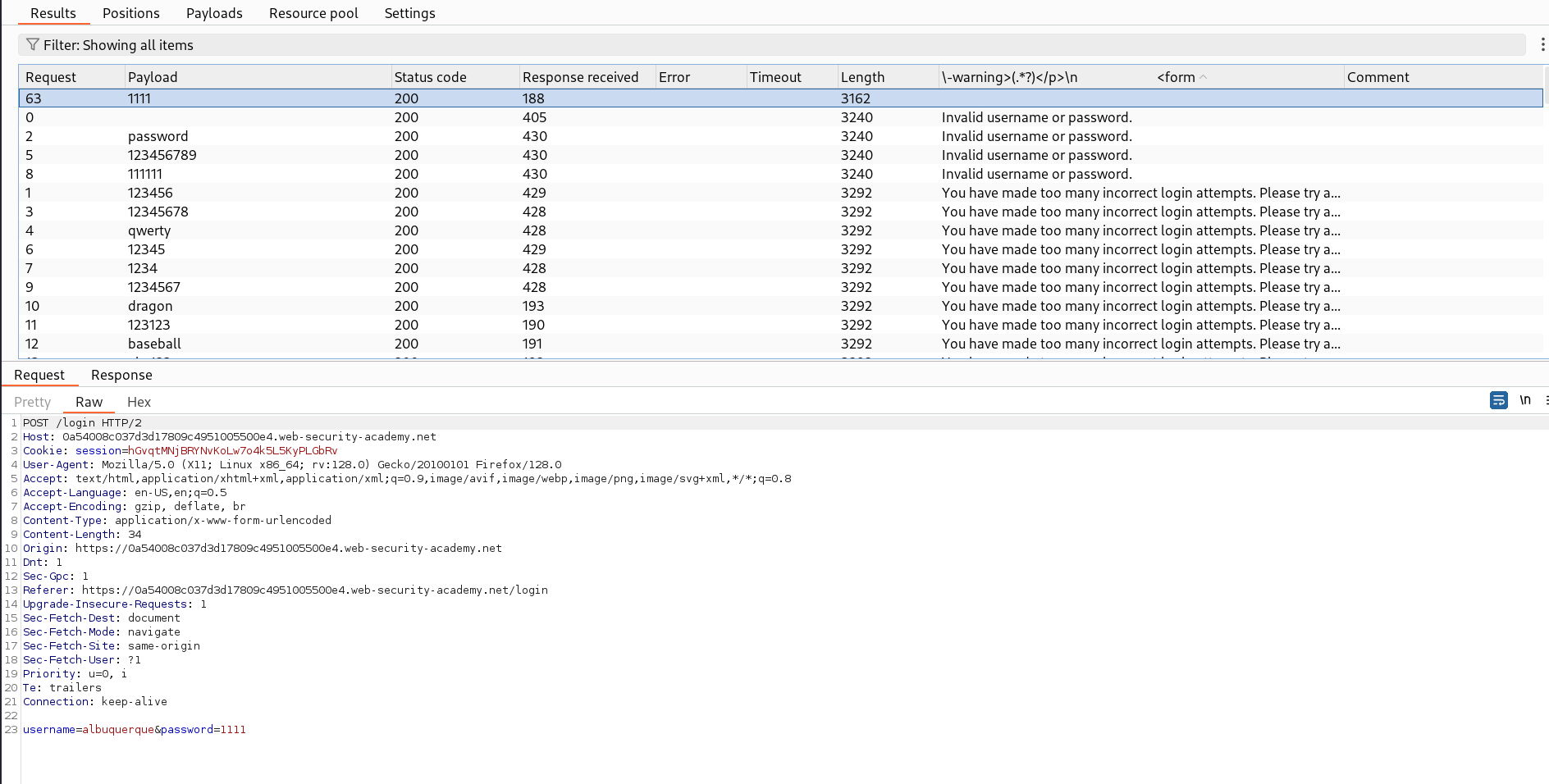This screenshot has width=1549, height=784.
Task: Select the Pretty request view
Action: (32, 402)
